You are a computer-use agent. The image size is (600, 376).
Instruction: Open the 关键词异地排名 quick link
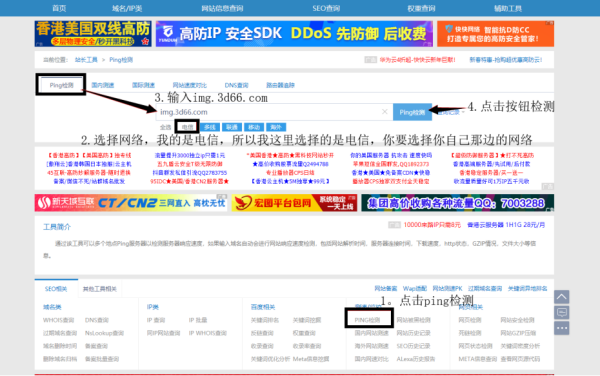pos(527,288)
